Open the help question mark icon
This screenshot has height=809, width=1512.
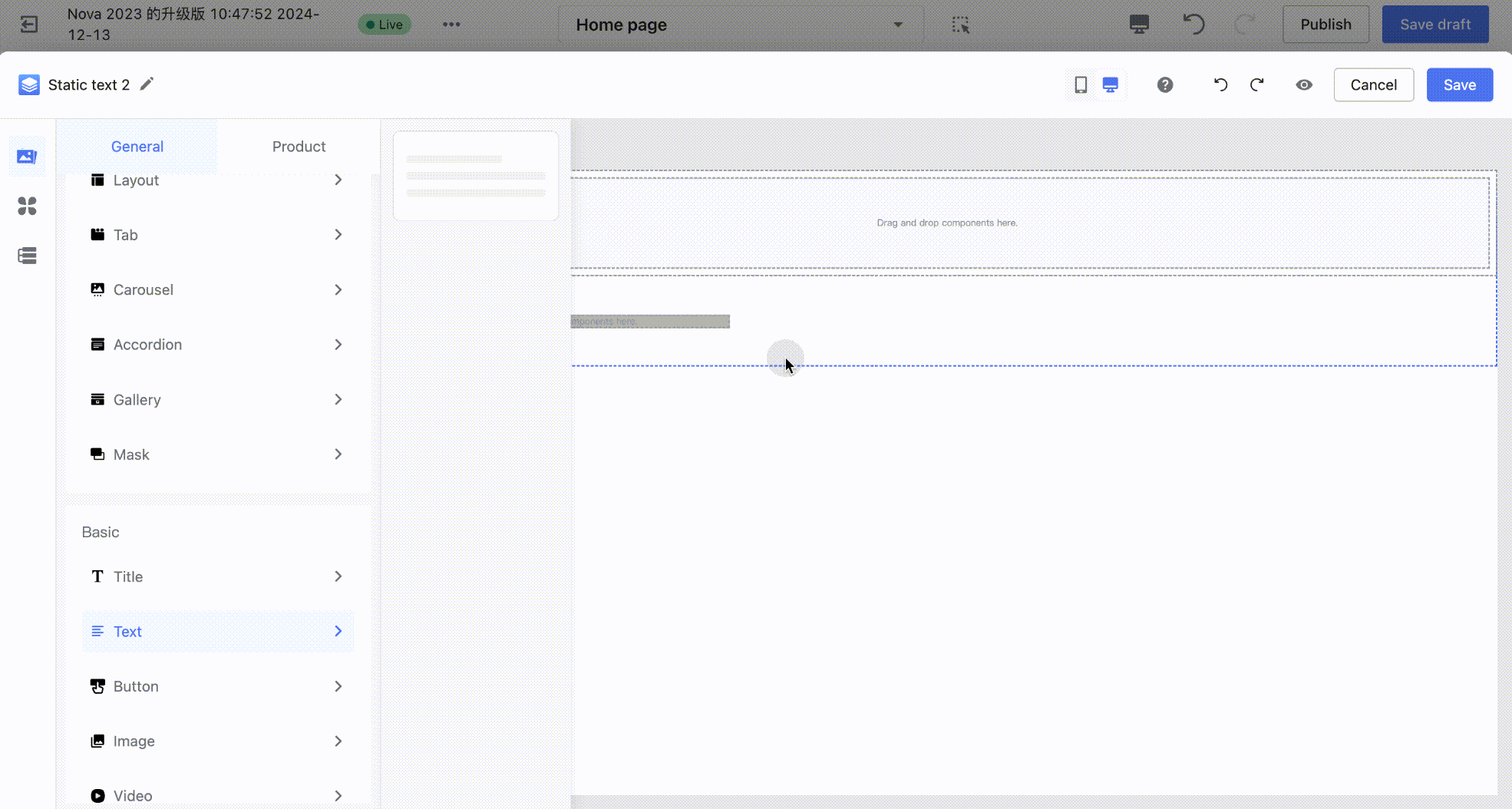tap(1164, 84)
